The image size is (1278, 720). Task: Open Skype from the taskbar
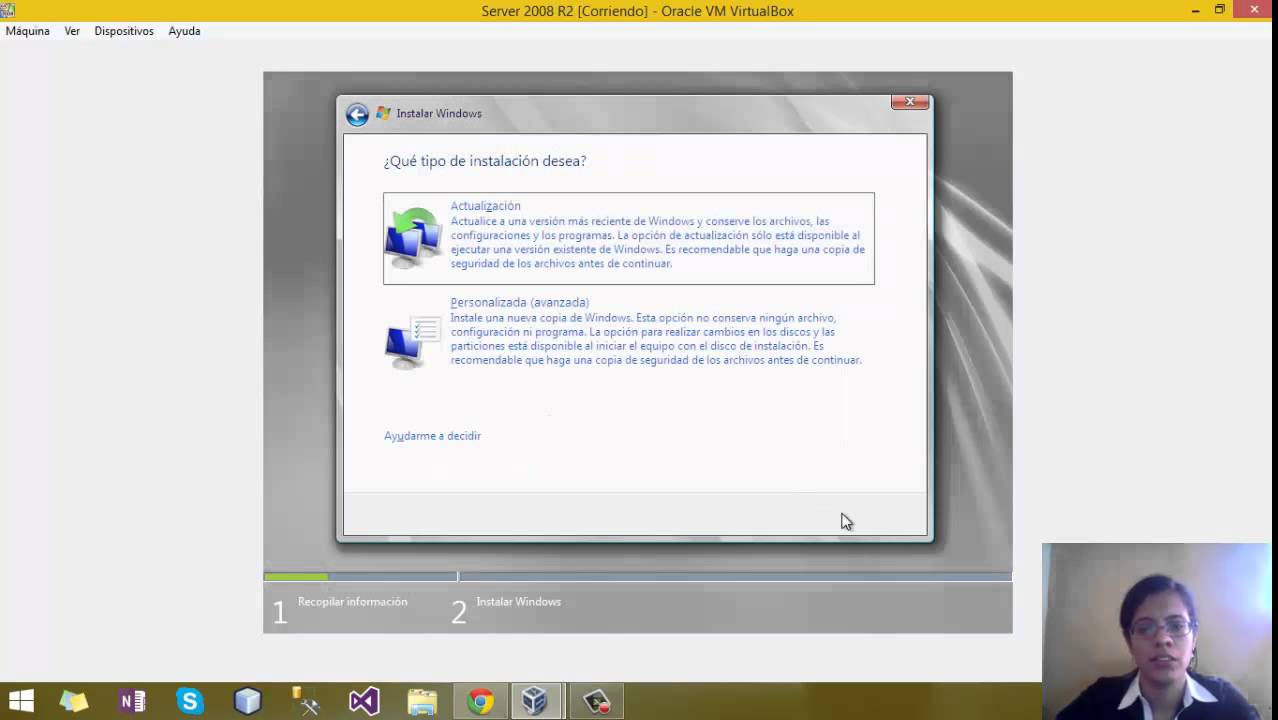[190, 701]
